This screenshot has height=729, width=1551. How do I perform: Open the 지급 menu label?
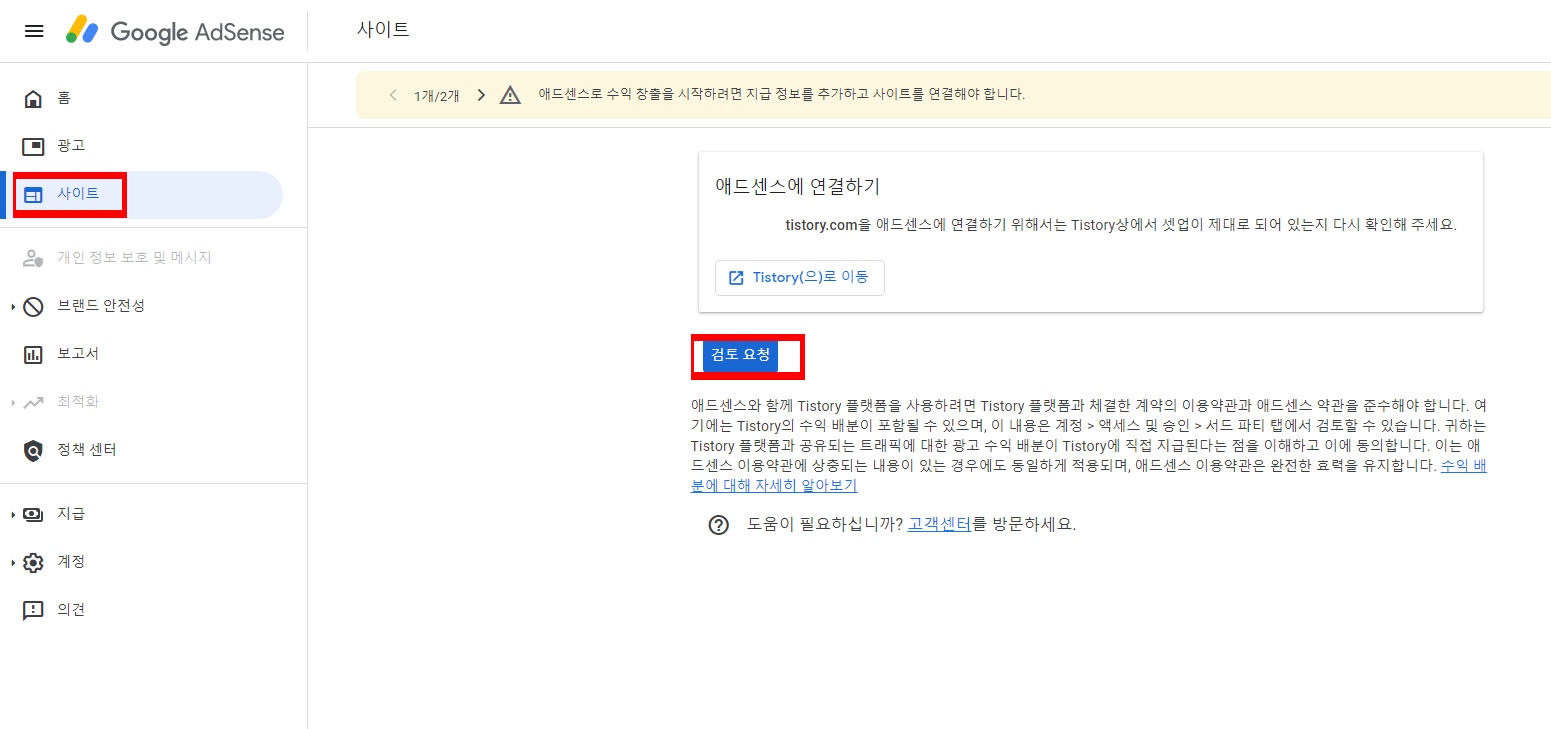[71, 514]
